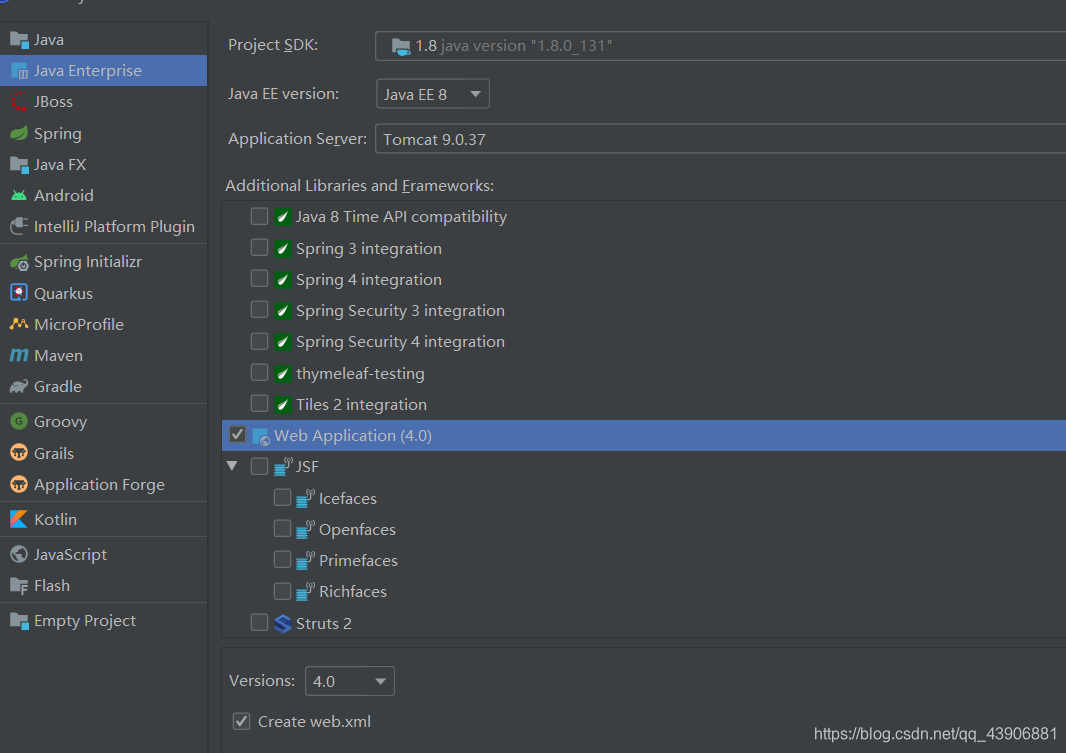Click the IntelliJ Platform Plugin icon
Image resolution: width=1066 pixels, height=753 pixels.
19,226
